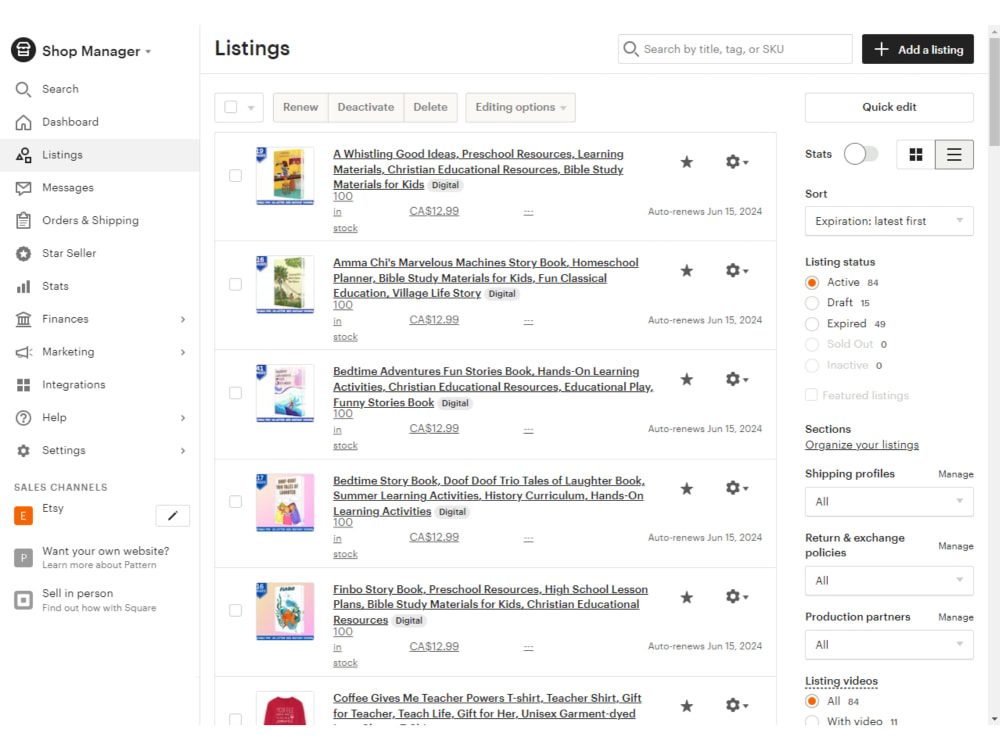Expand the Marketing chevron arrow
Screen dimensions: 1000x750
click(183, 352)
